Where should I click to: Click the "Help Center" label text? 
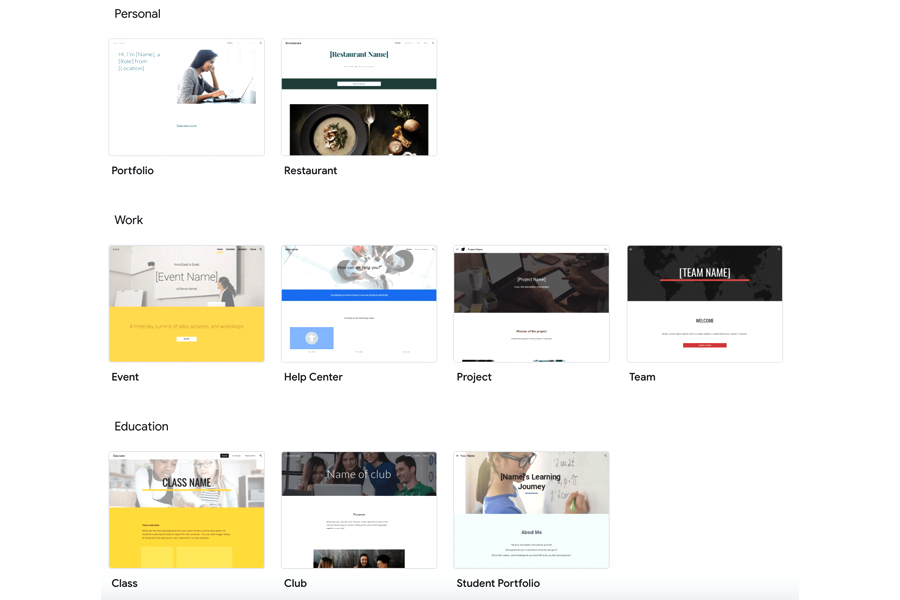point(313,377)
